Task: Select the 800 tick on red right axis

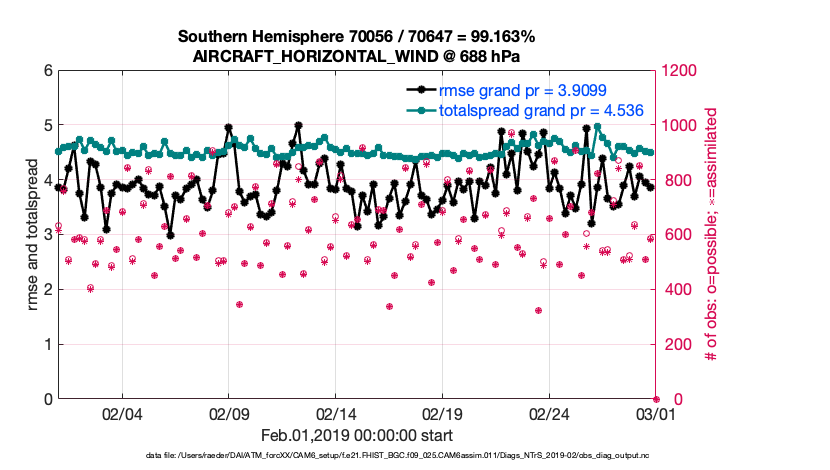Action: coord(676,181)
